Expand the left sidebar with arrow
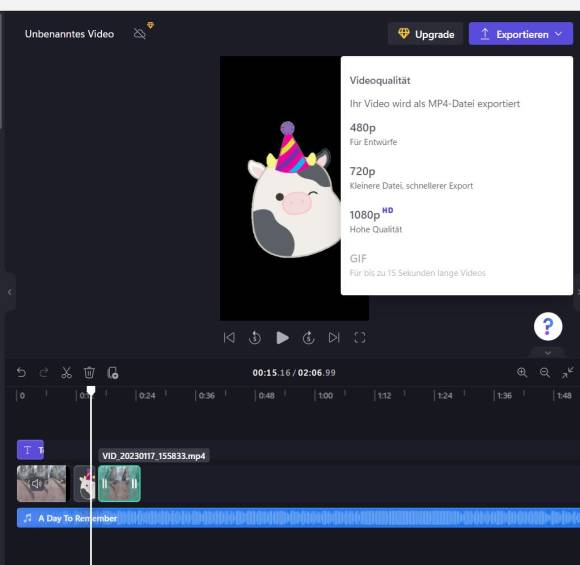Image resolution: width=580 pixels, height=565 pixels. click(9, 292)
